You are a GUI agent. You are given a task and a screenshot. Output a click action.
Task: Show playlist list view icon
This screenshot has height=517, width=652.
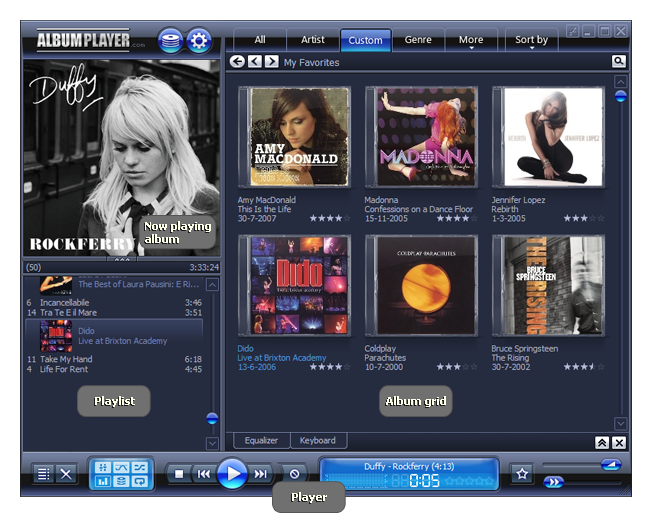(43, 474)
